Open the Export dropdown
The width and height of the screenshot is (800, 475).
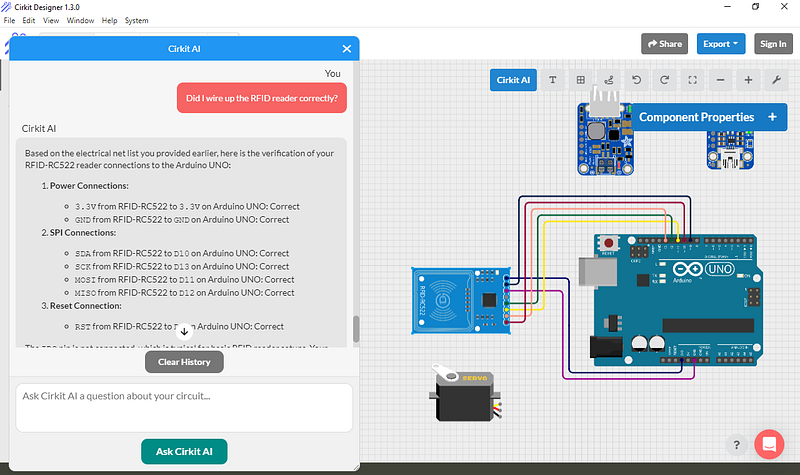point(721,44)
